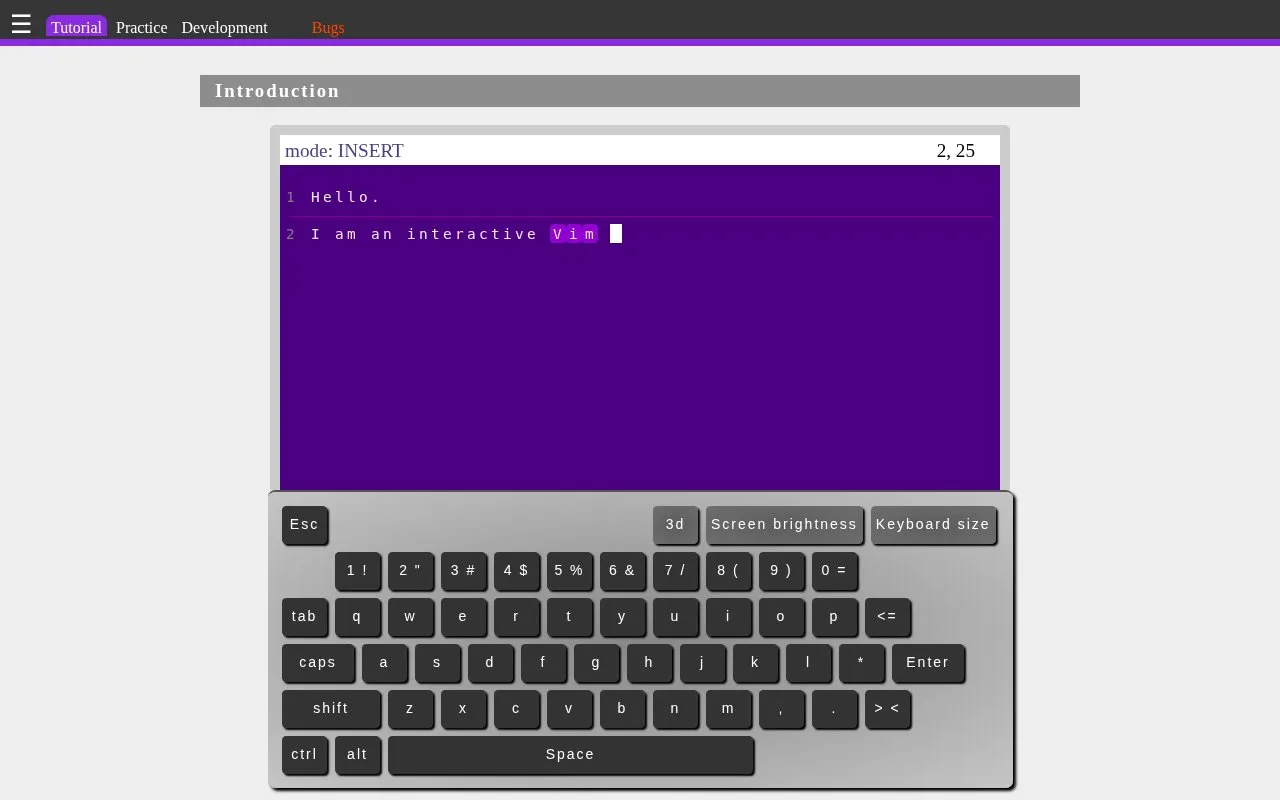Image resolution: width=1280 pixels, height=800 pixels.
Task: Click the Introduction section header
Action: coord(640,91)
